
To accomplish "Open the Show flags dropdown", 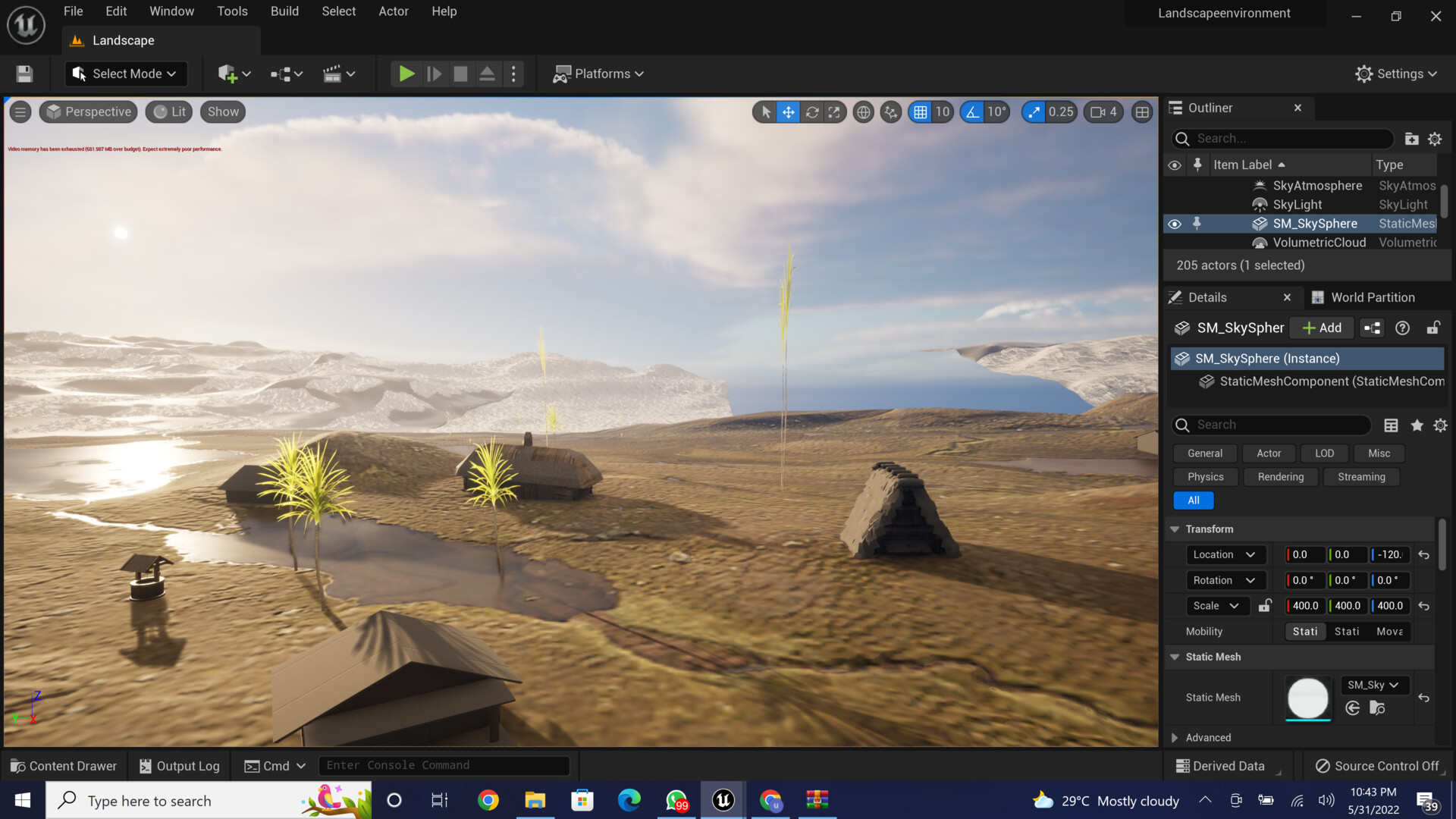I will 222,111.
